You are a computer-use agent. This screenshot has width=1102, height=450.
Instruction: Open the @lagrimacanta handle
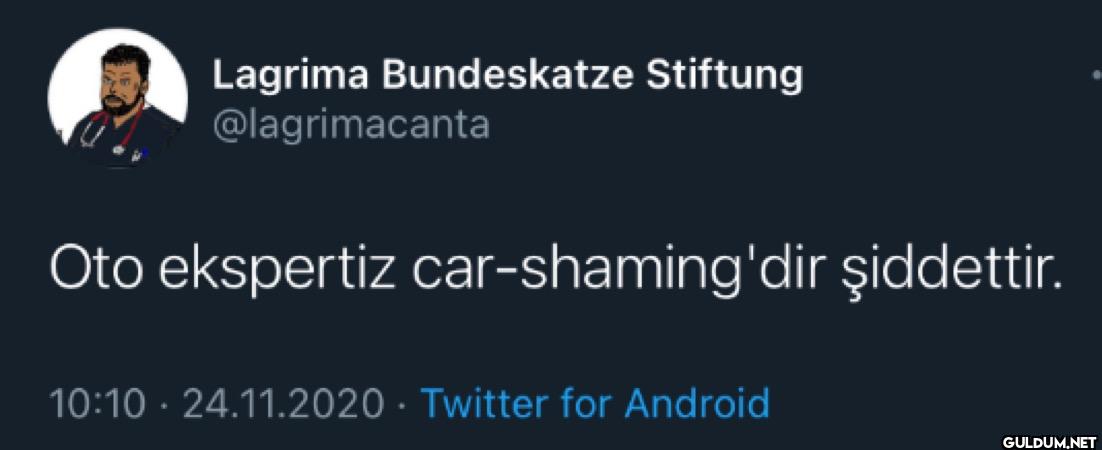350,125
